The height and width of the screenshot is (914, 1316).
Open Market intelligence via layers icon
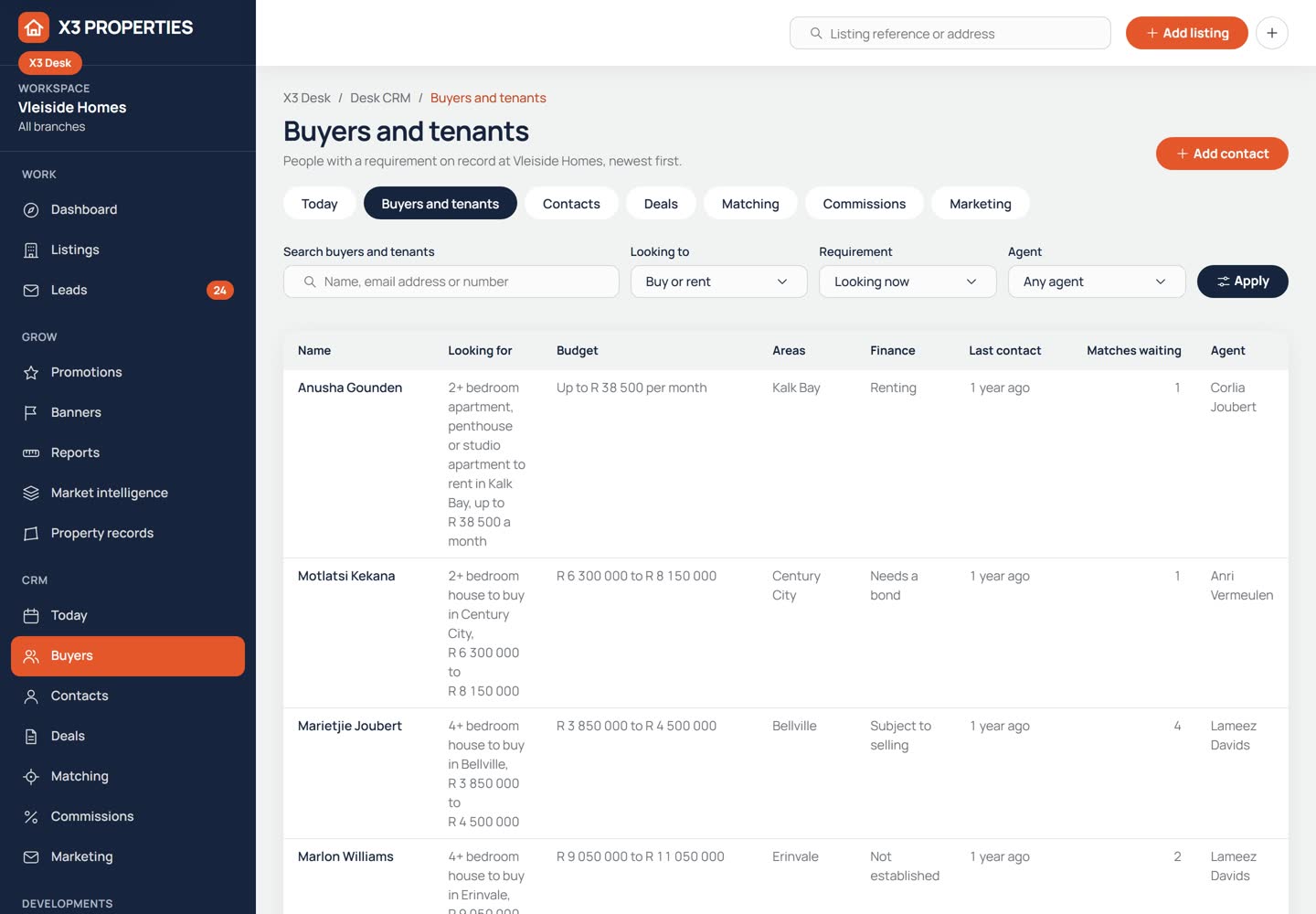point(31,493)
